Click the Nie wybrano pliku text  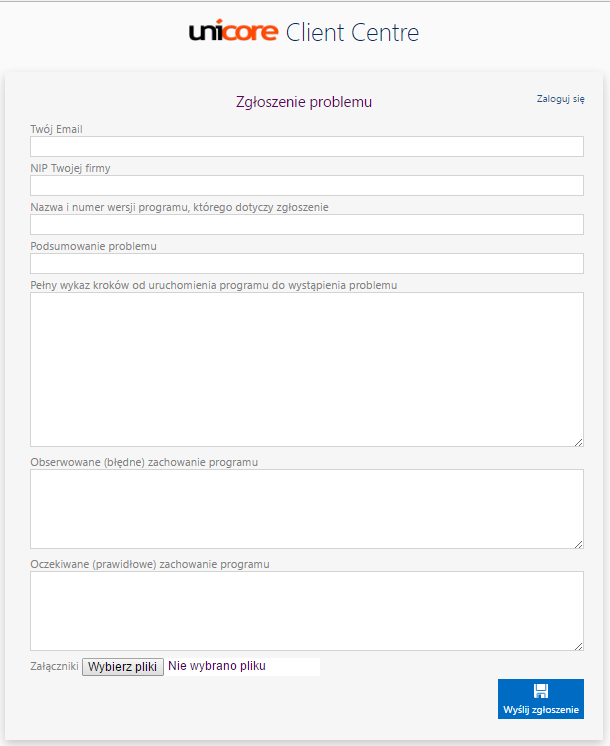[x=217, y=666]
